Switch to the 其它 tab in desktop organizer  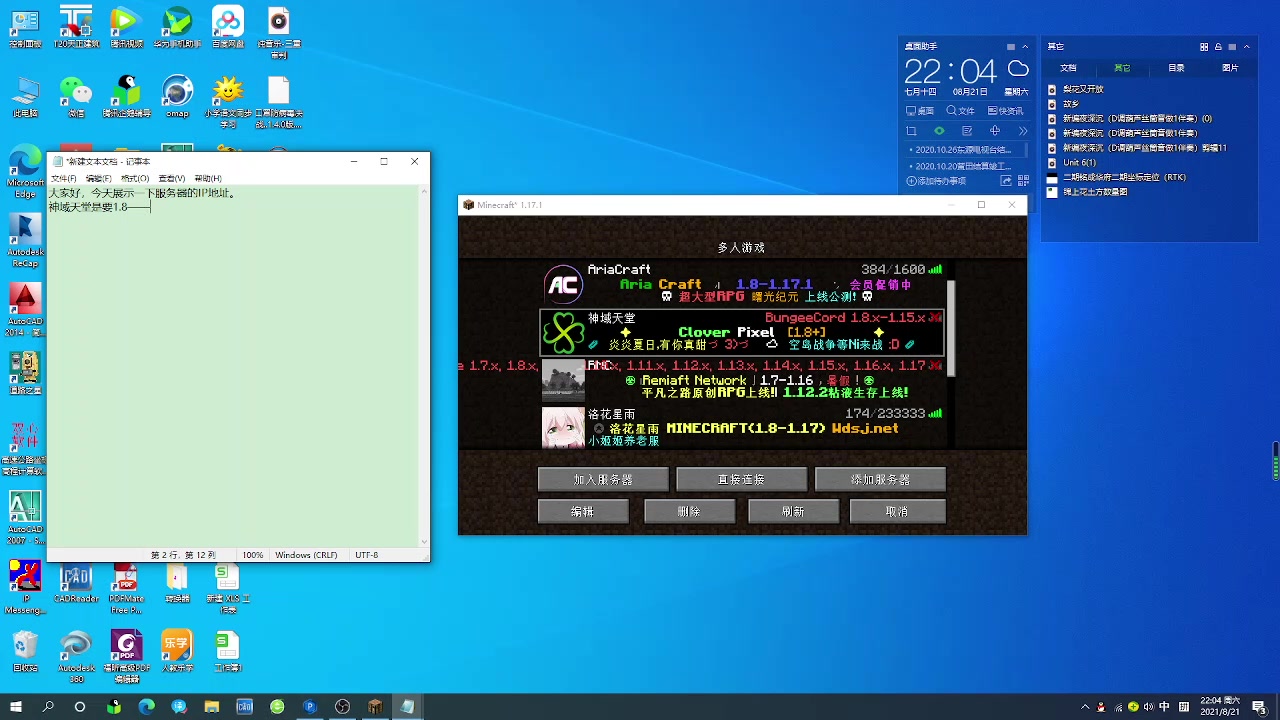[1122, 68]
